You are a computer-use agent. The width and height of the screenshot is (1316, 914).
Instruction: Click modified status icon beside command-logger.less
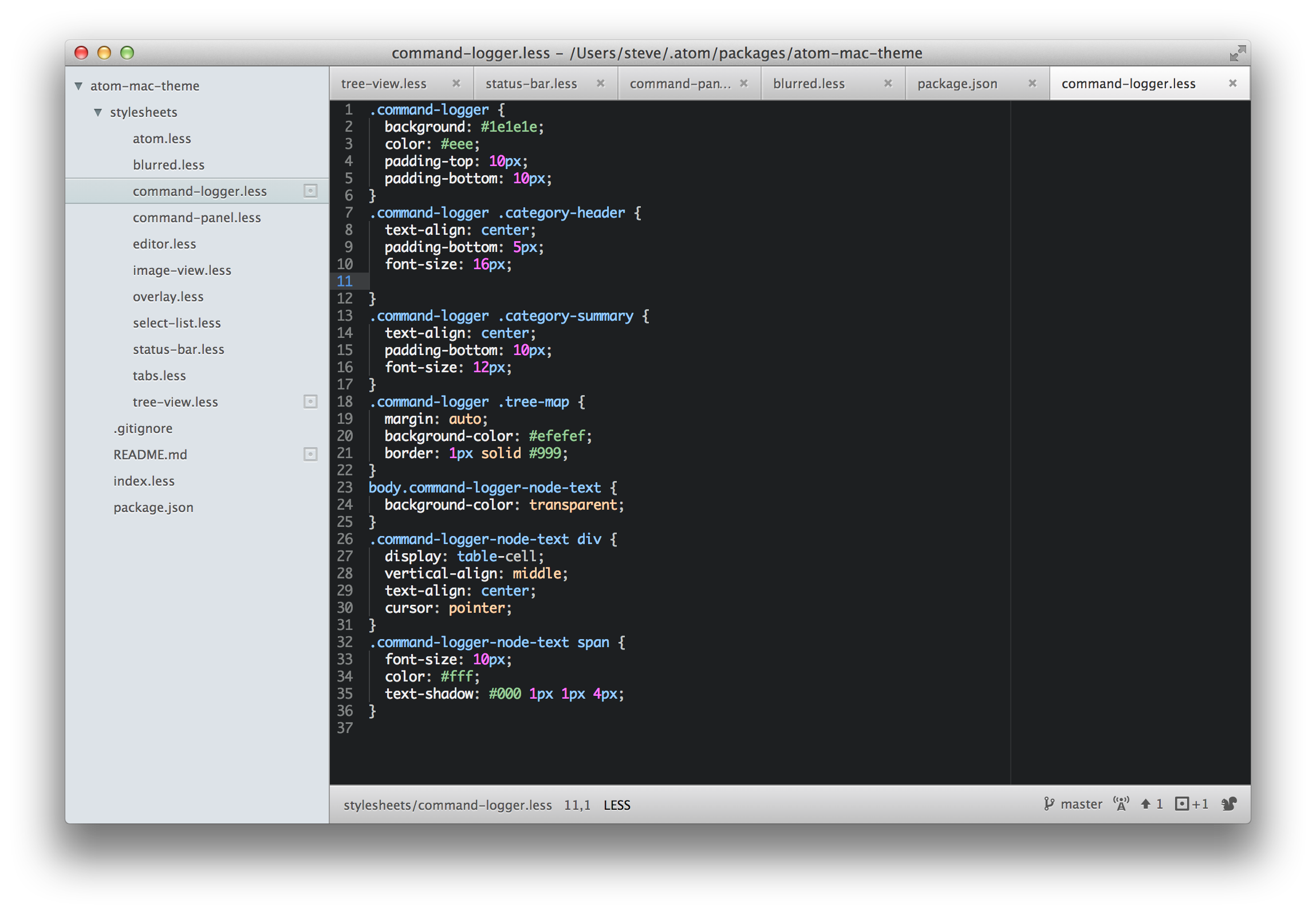click(x=310, y=191)
